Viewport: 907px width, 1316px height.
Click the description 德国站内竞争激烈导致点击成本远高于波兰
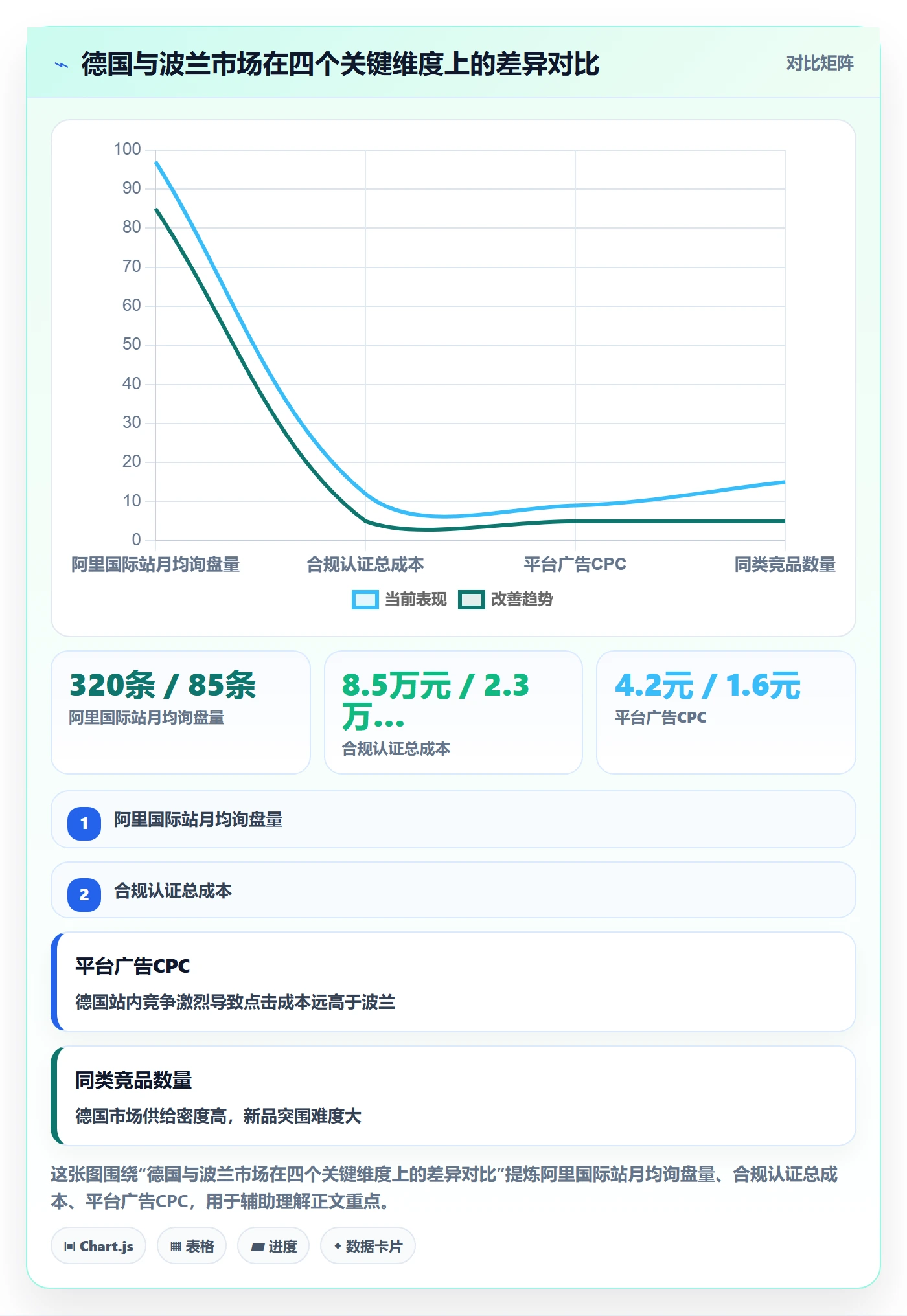(x=235, y=1003)
